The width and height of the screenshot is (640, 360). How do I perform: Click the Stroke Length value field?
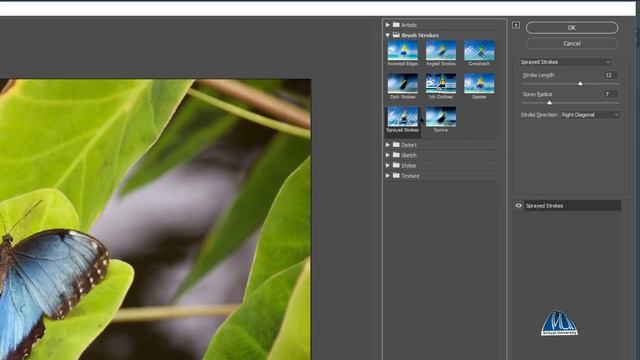pos(610,75)
